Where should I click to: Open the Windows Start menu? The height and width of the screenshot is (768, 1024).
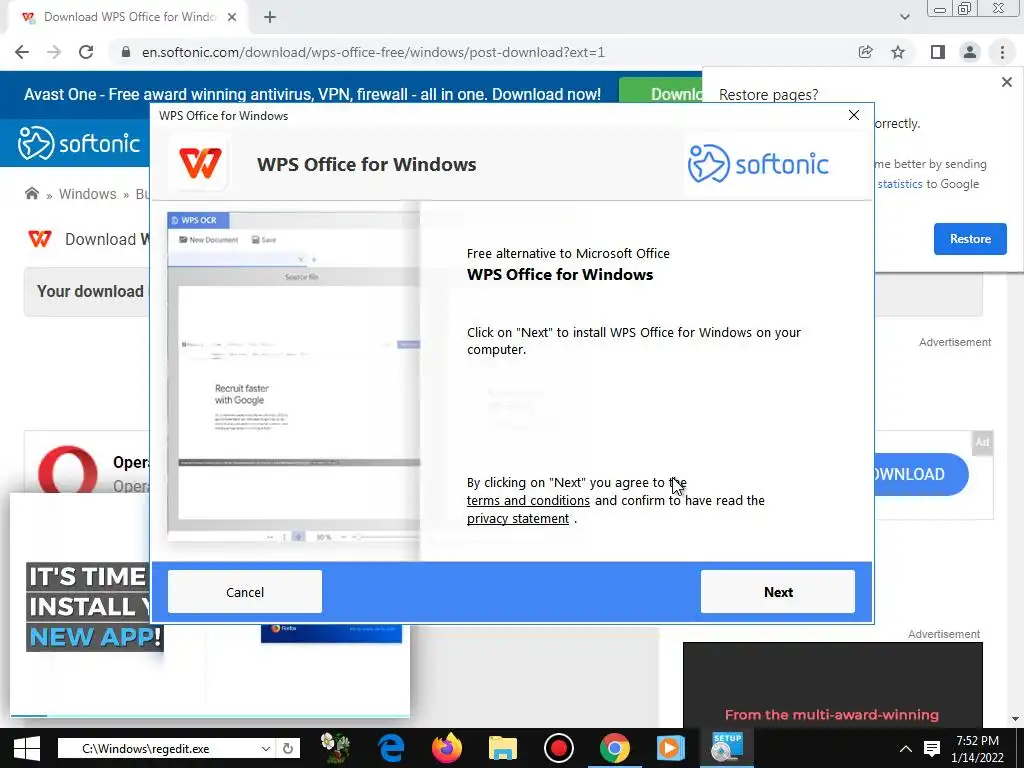coord(26,748)
